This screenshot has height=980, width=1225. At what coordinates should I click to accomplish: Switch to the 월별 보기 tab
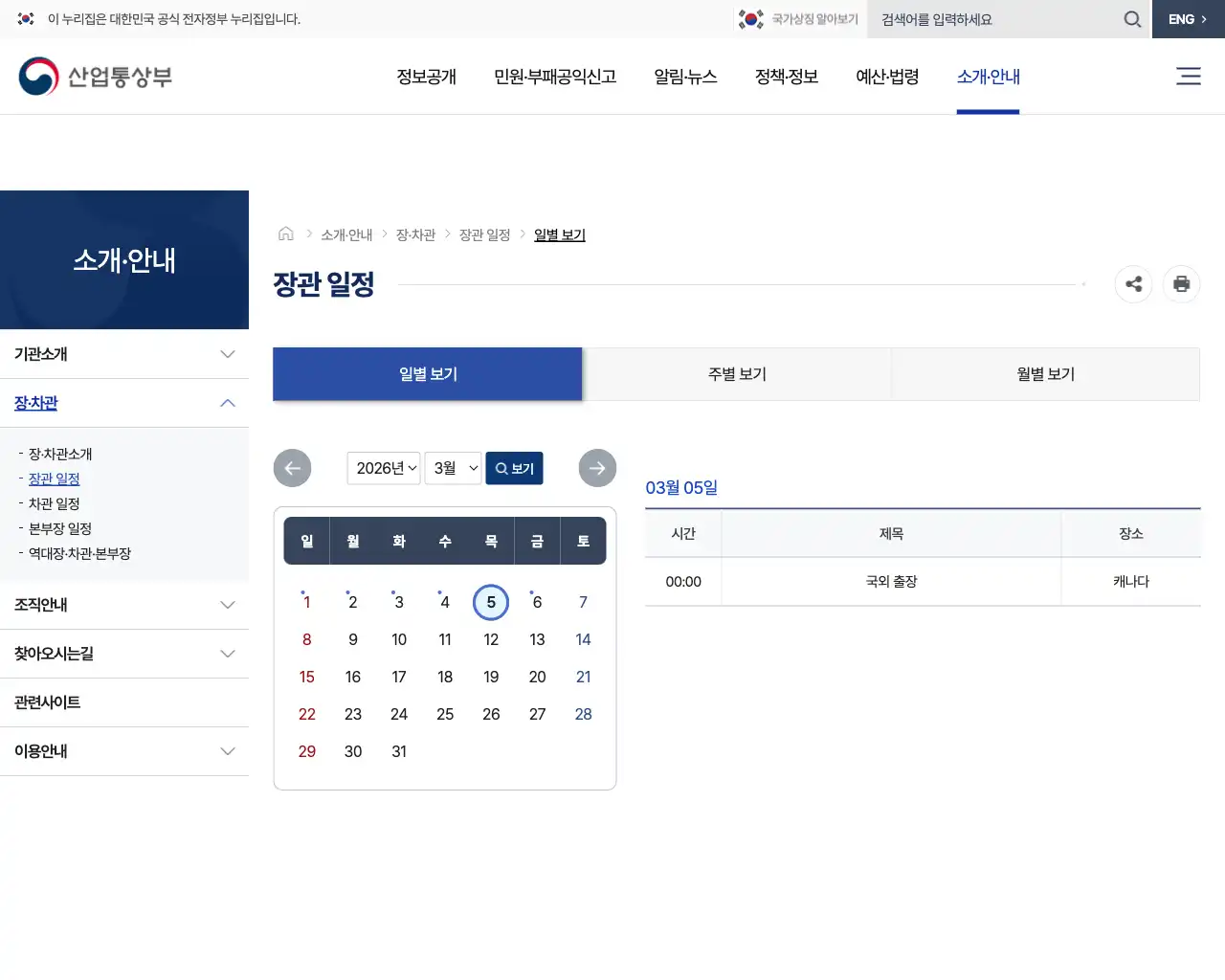click(x=1045, y=373)
